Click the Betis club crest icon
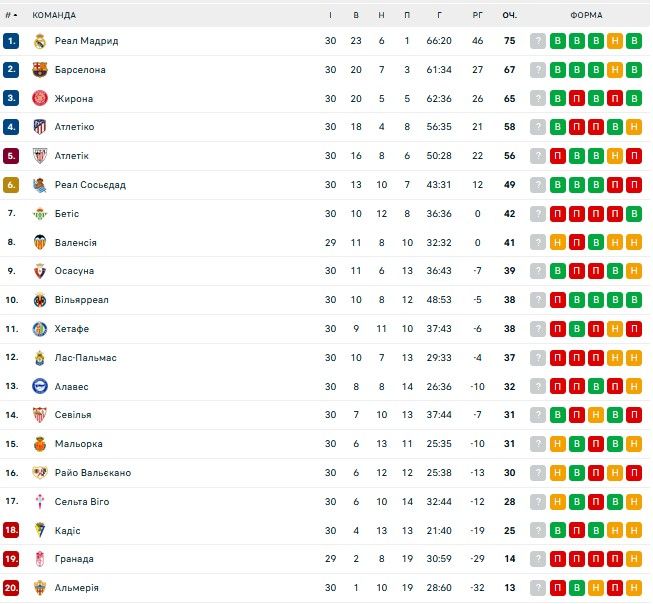Image resolution: width=653 pixels, height=604 pixels. point(40,214)
